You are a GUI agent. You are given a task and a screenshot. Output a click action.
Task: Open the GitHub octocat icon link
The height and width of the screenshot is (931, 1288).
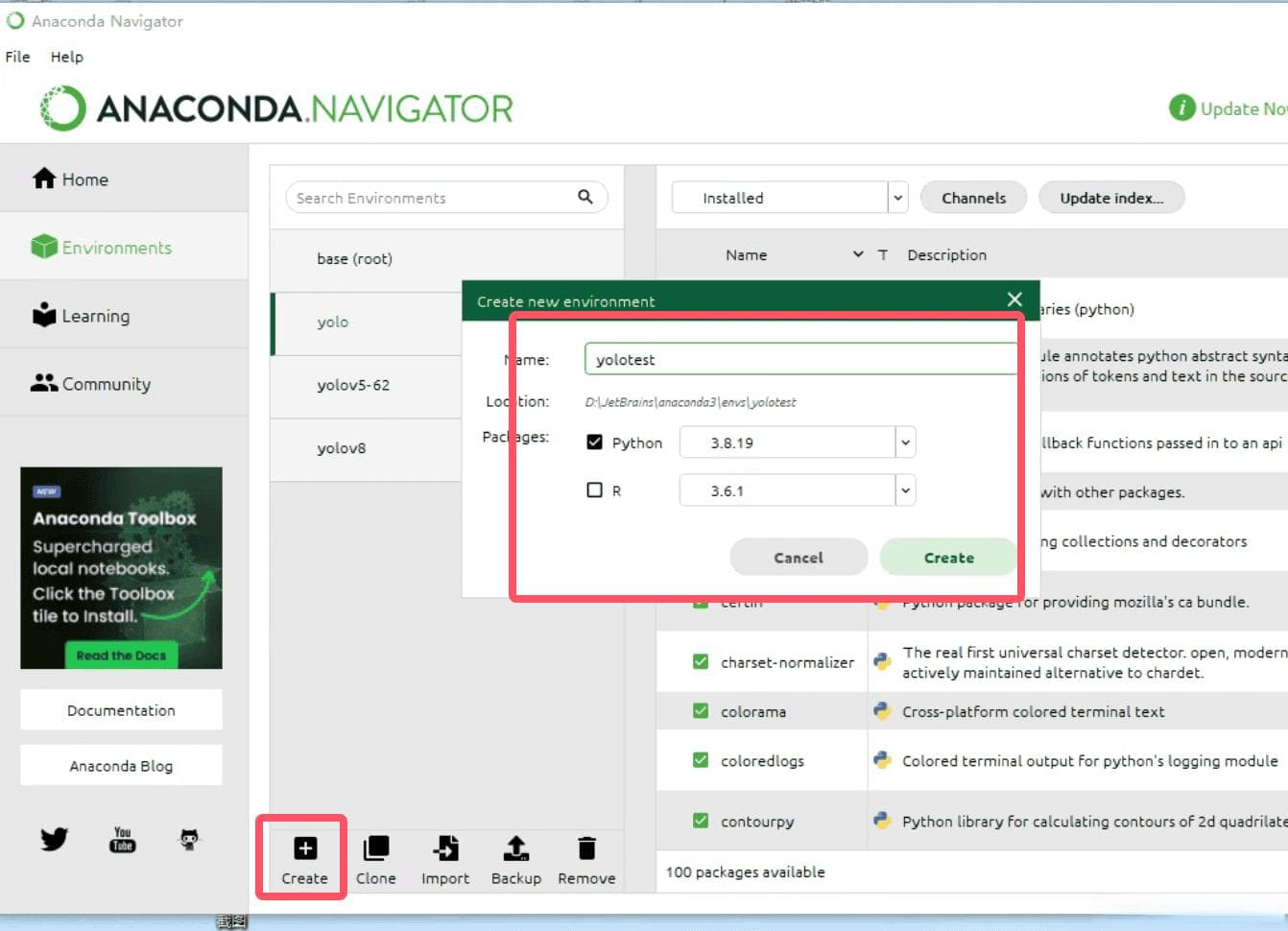[189, 840]
